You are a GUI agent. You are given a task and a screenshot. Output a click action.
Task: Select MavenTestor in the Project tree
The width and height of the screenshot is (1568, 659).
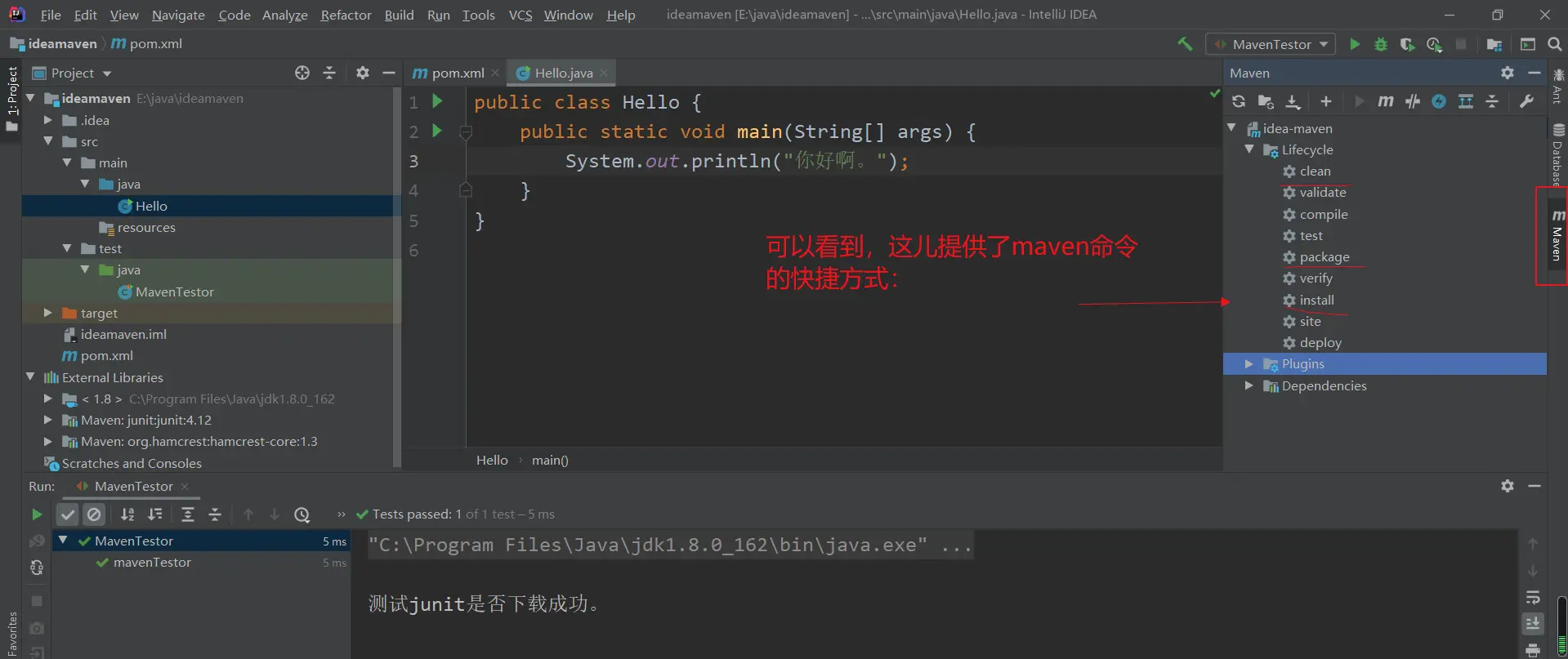point(174,292)
